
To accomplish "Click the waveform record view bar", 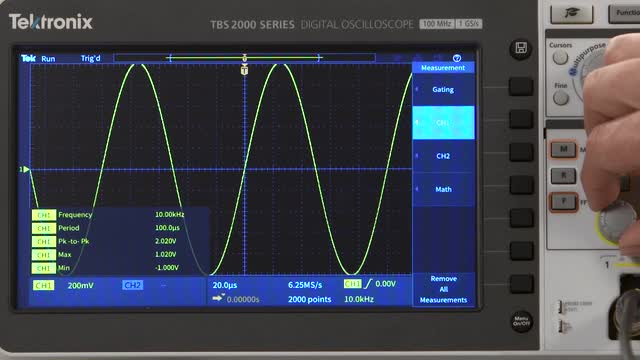I will pyautogui.click(x=244, y=58).
